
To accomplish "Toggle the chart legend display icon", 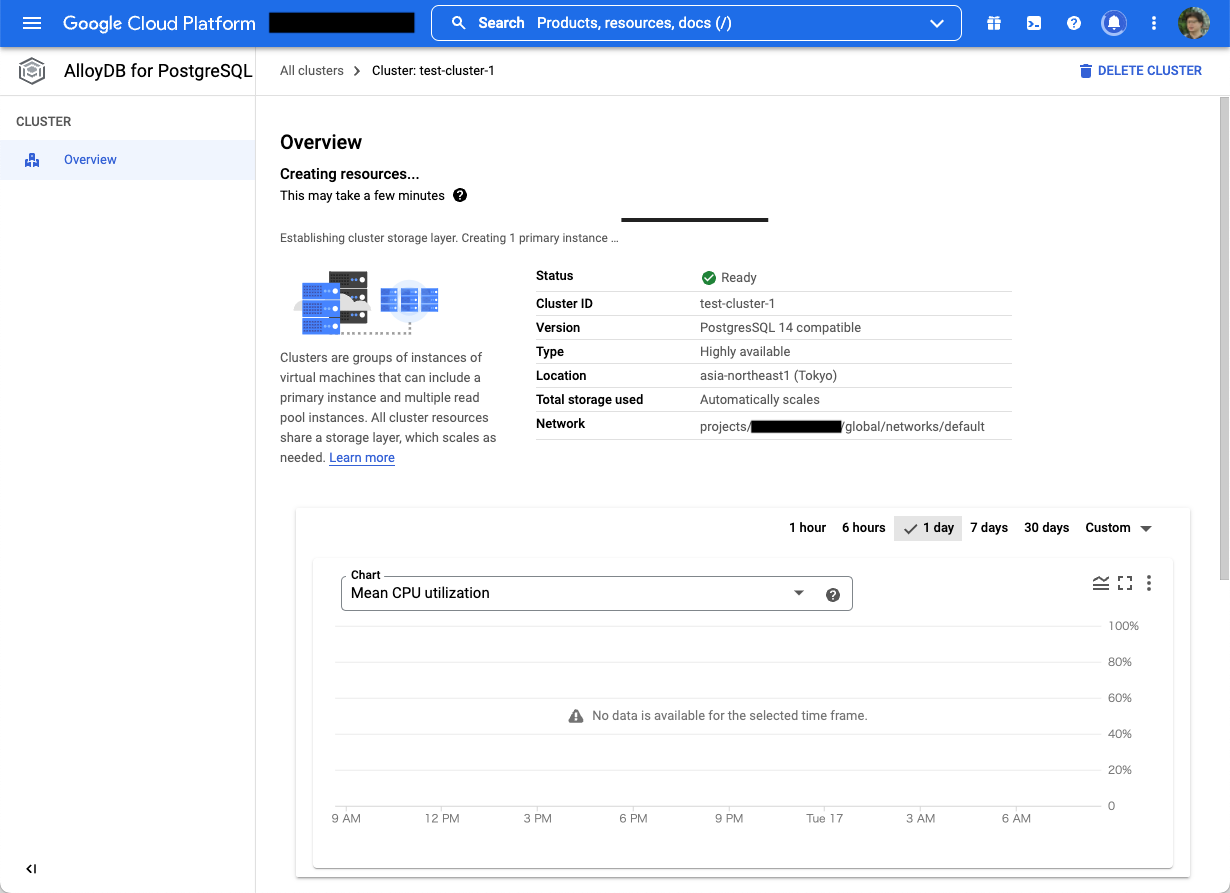I will click(x=1101, y=582).
